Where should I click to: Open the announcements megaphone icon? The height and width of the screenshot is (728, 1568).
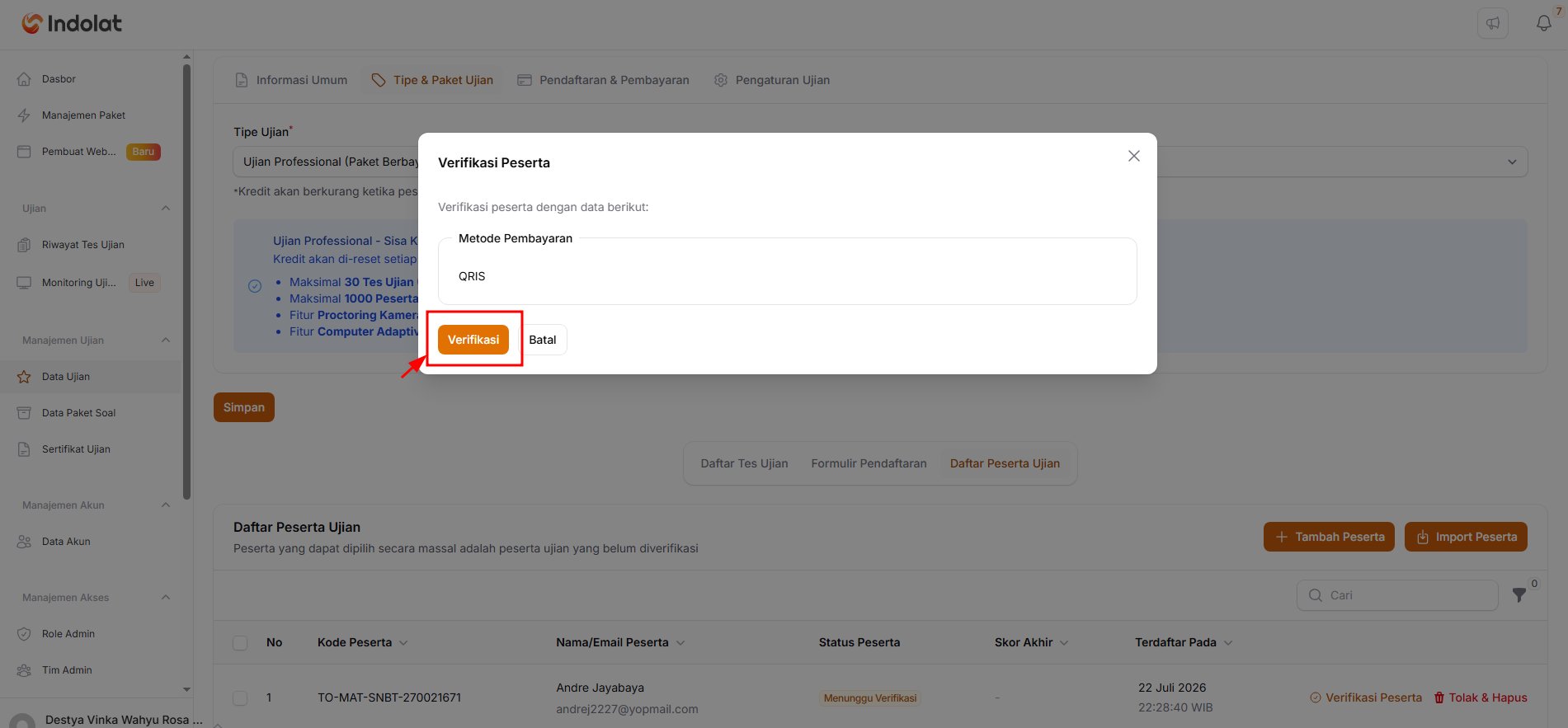(x=1493, y=23)
